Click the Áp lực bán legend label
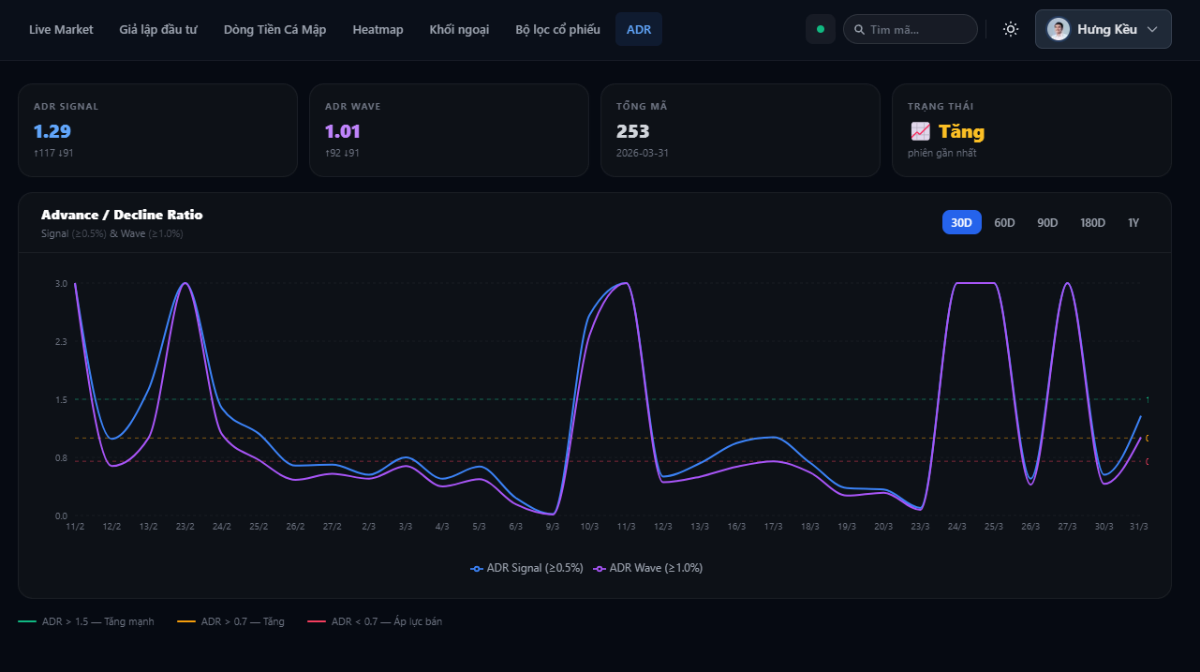The width and height of the screenshot is (1200, 672). coord(417,621)
